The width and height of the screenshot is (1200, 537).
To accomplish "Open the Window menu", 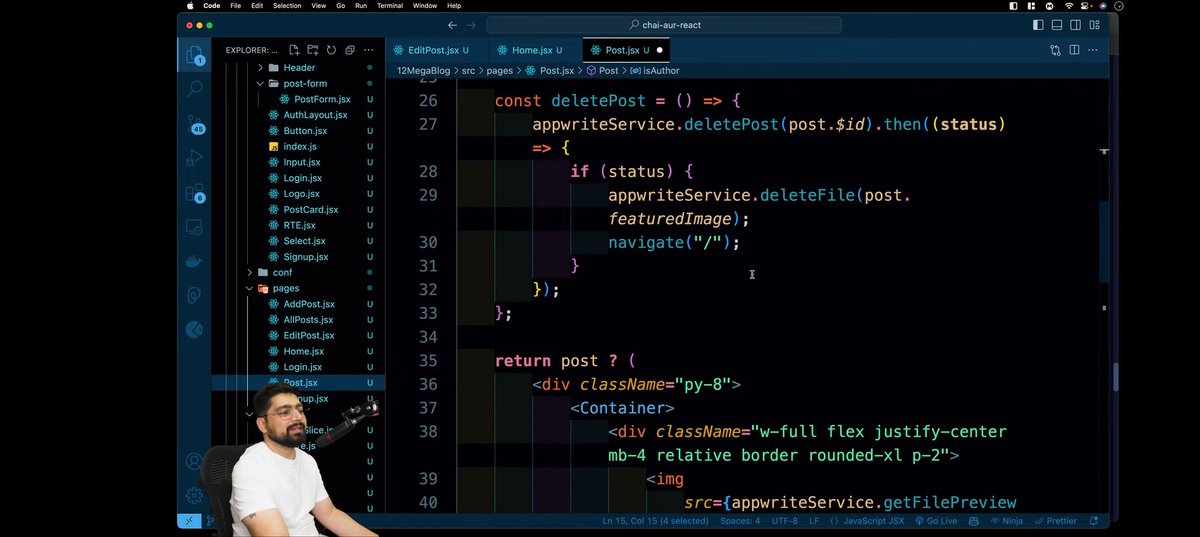I will (x=425, y=5).
